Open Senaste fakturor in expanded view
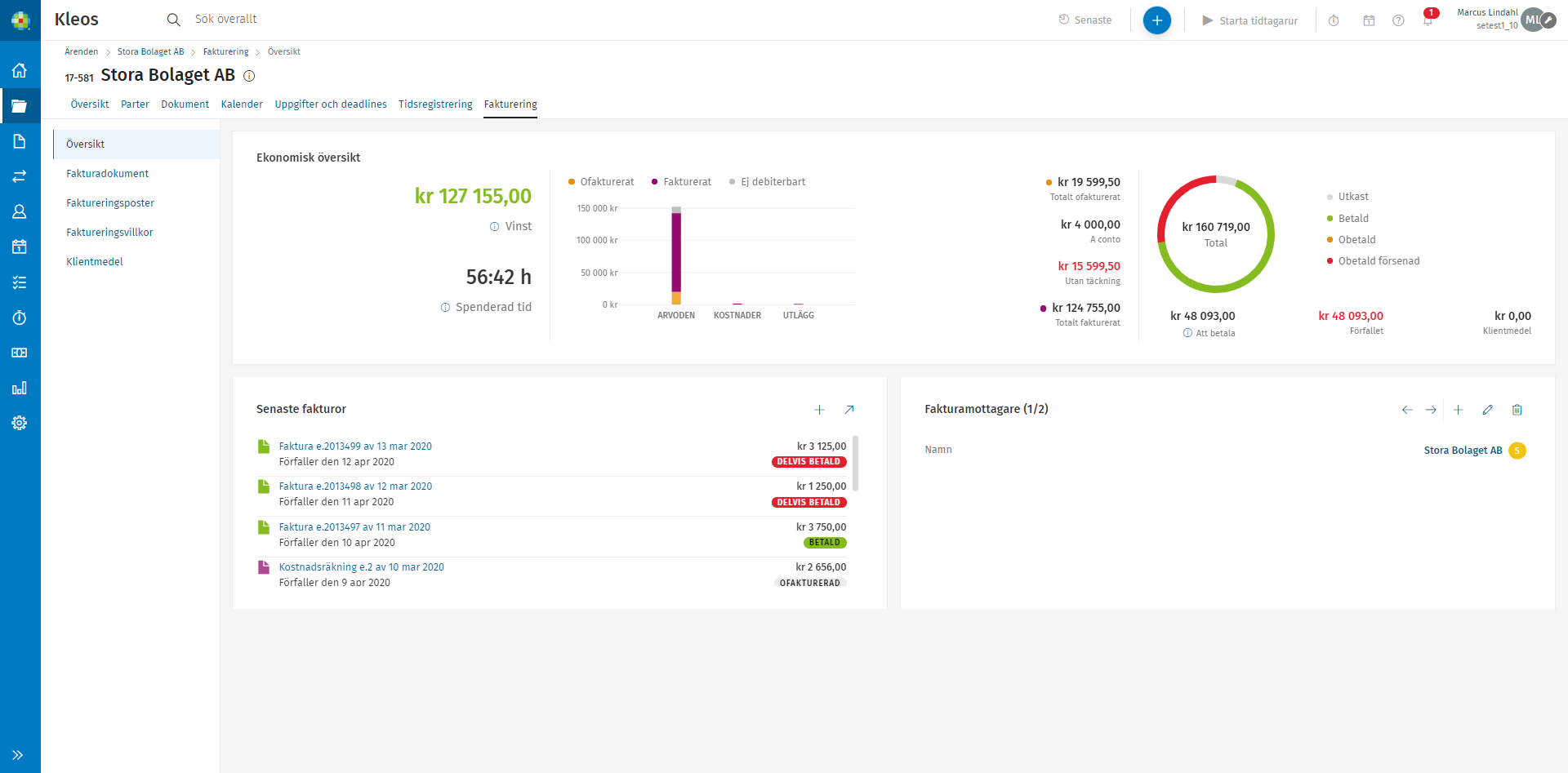Screen dimensions: 1568x773 (849, 410)
